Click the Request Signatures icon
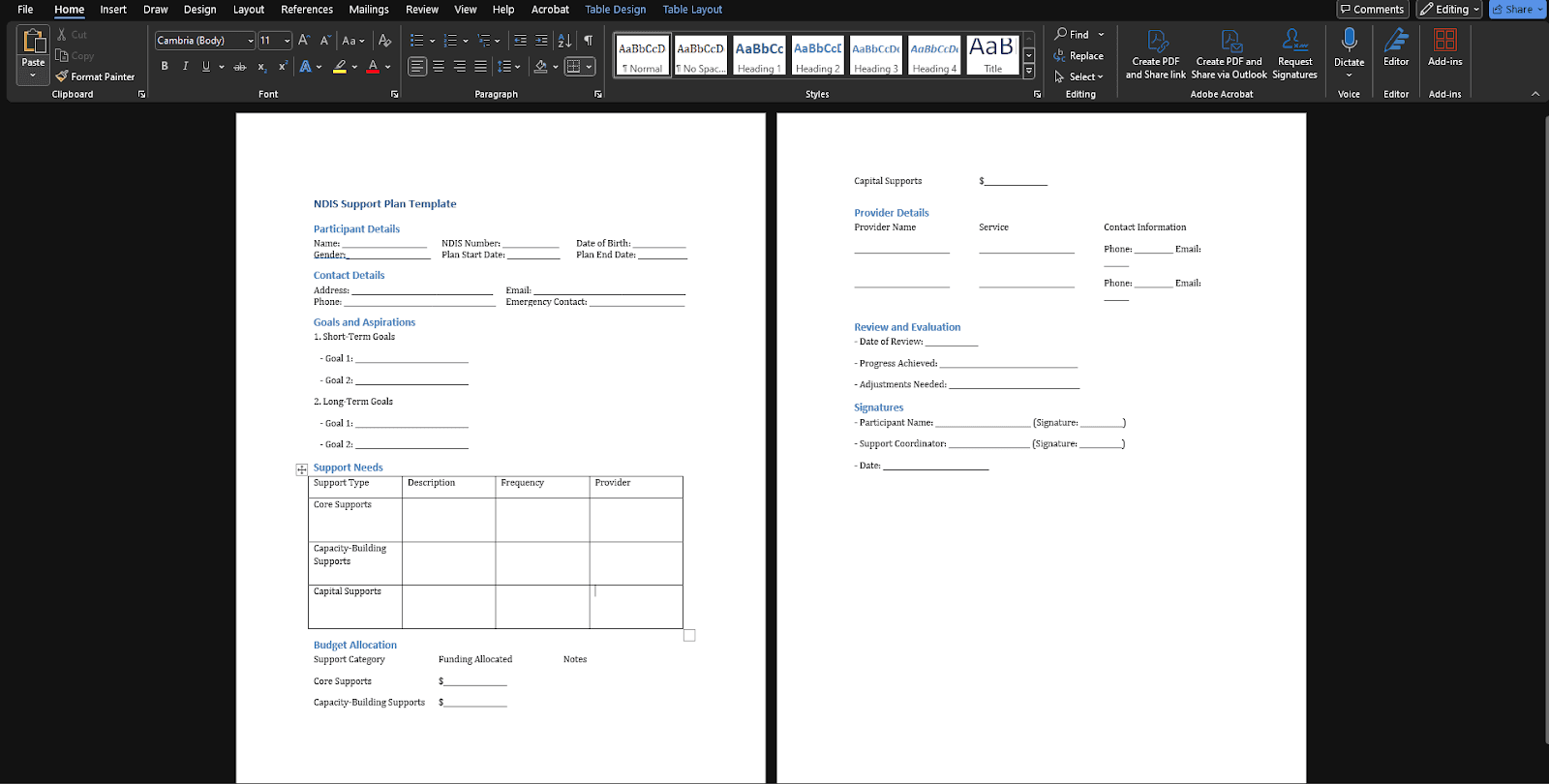The image size is (1549, 784). pos(1294,41)
